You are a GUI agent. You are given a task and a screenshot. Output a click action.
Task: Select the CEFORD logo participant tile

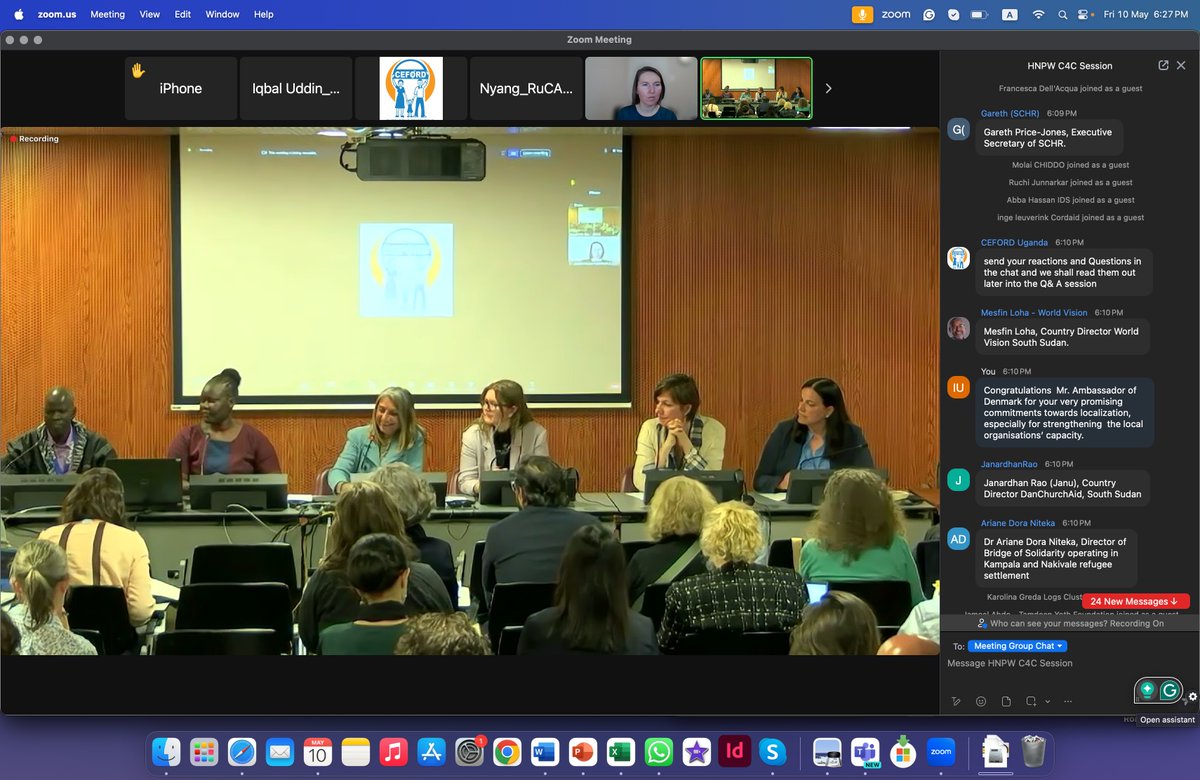click(411, 88)
